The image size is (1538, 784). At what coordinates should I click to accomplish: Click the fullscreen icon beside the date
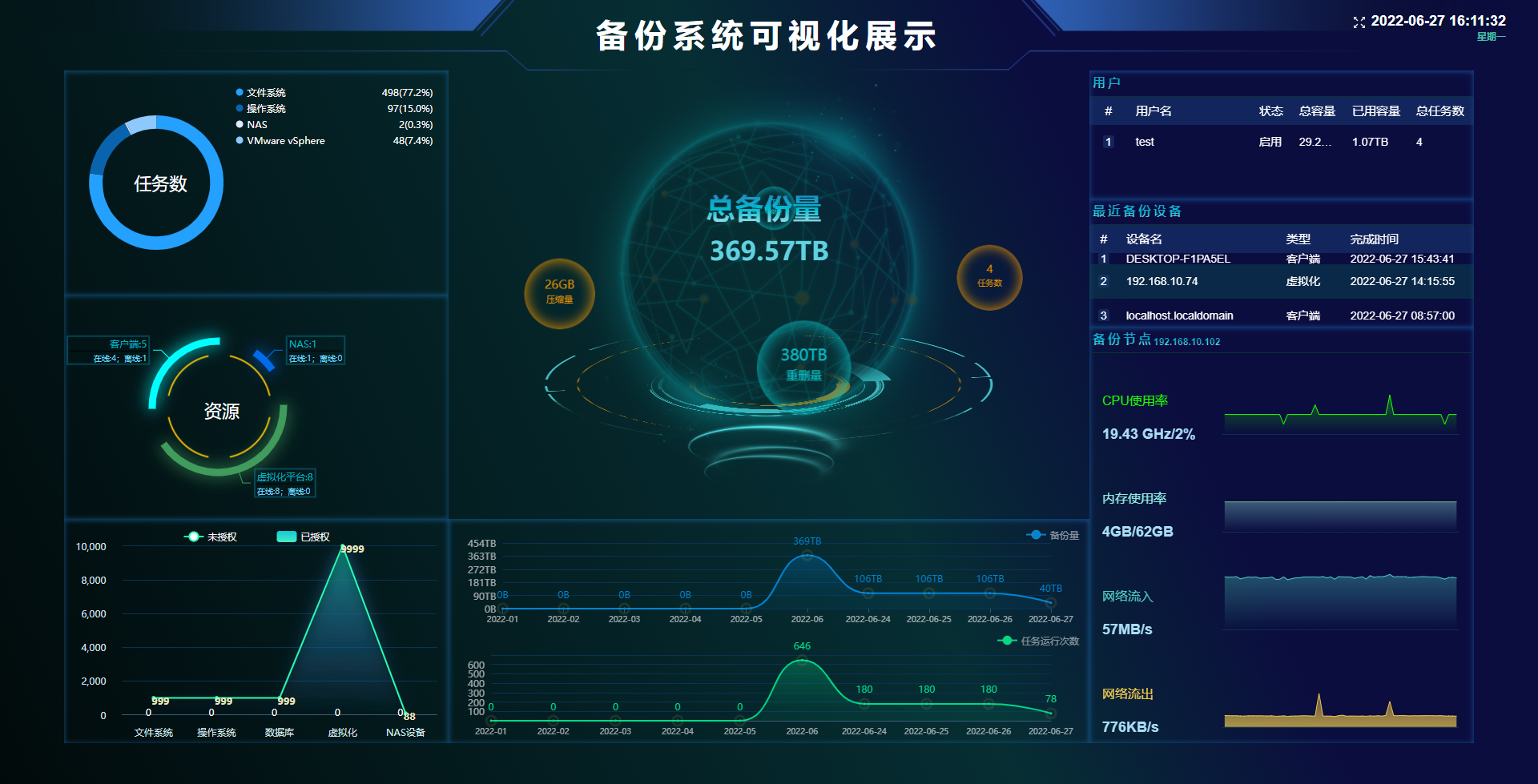coord(1359,22)
